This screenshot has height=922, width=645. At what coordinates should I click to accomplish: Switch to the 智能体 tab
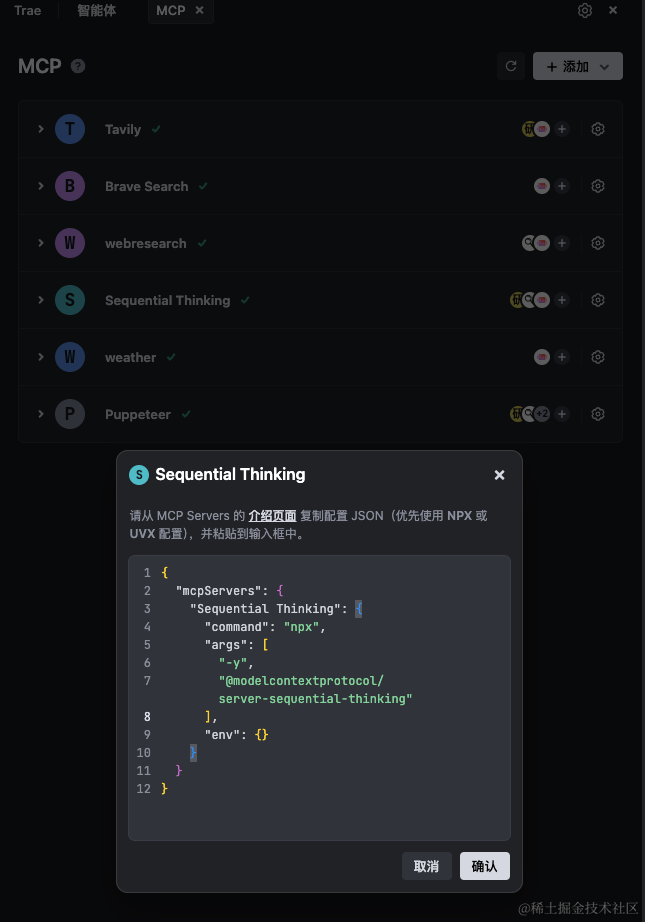coord(96,11)
